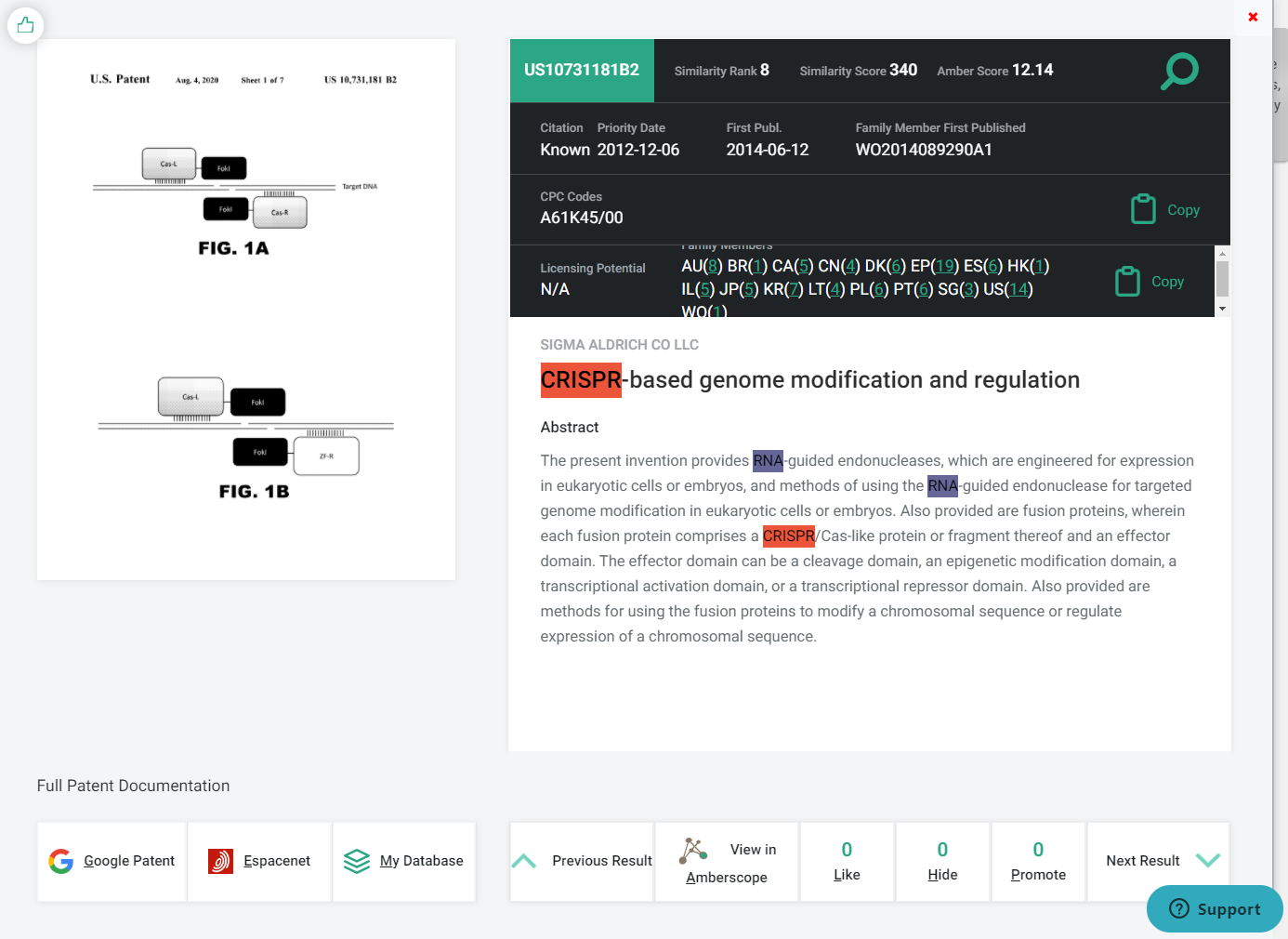
Task: Click the First Publ. date 2014-06-12
Action: (x=768, y=150)
